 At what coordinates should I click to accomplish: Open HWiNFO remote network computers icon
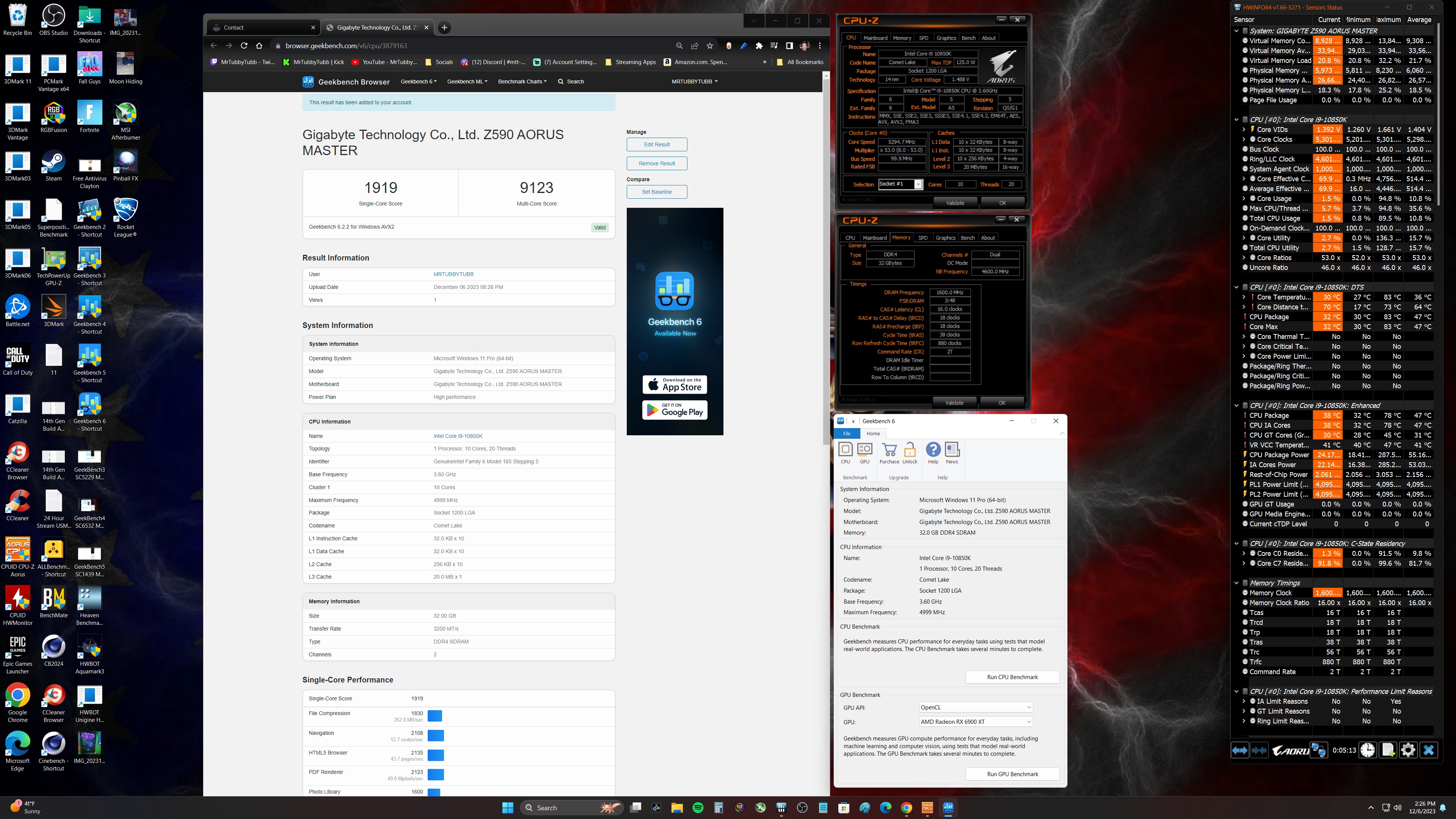1319,750
